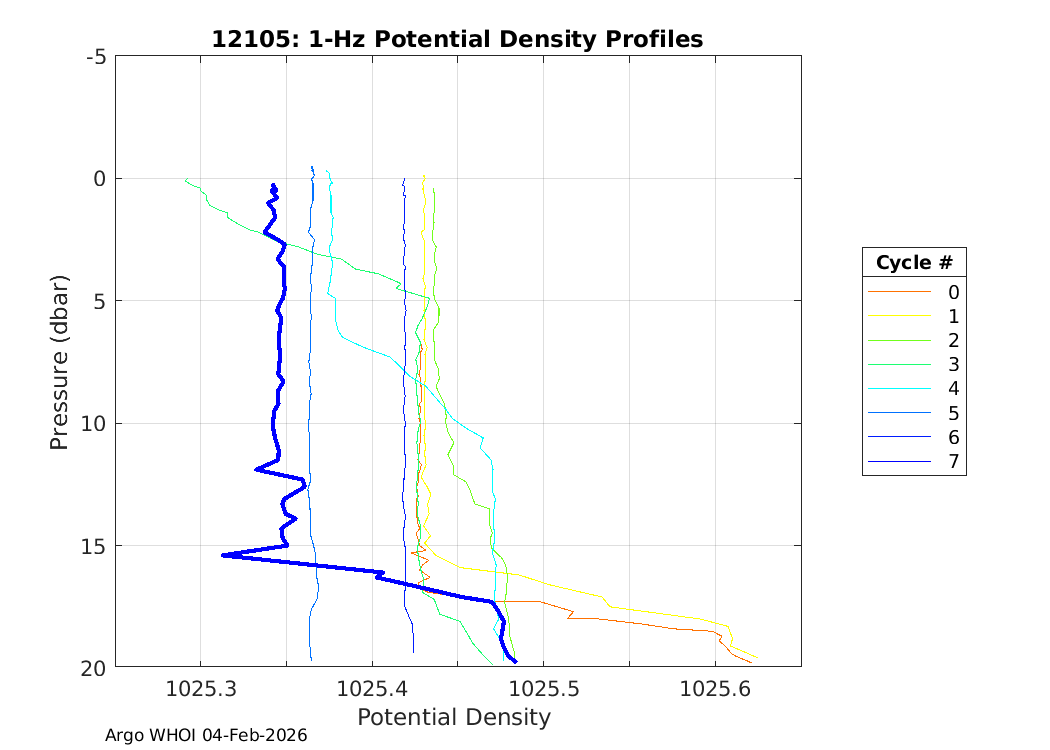
Task: Click legend entry for cycle 6
Action: (x=914, y=437)
